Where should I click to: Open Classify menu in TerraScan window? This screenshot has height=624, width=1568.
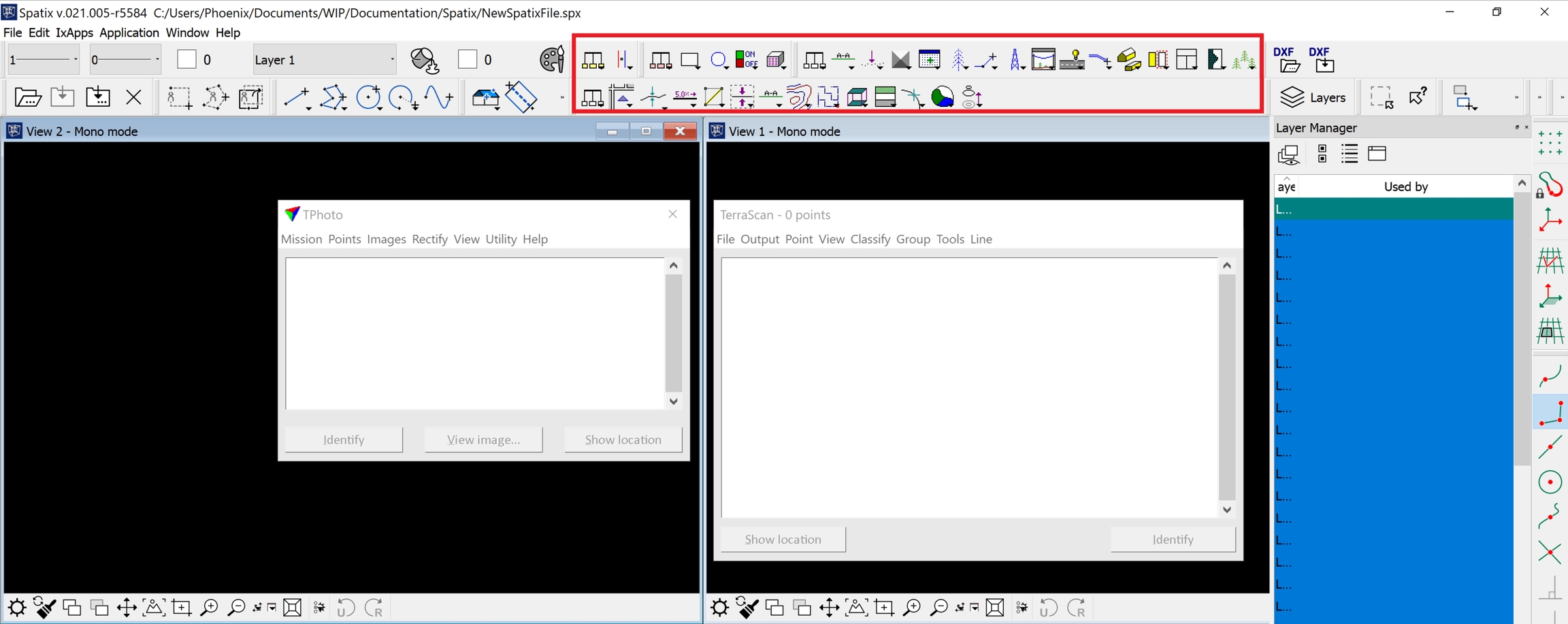coord(870,240)
